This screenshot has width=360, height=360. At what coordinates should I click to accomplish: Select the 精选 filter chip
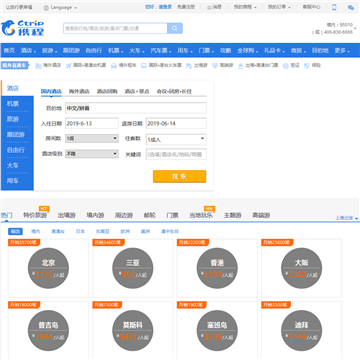tap(15, 231)
